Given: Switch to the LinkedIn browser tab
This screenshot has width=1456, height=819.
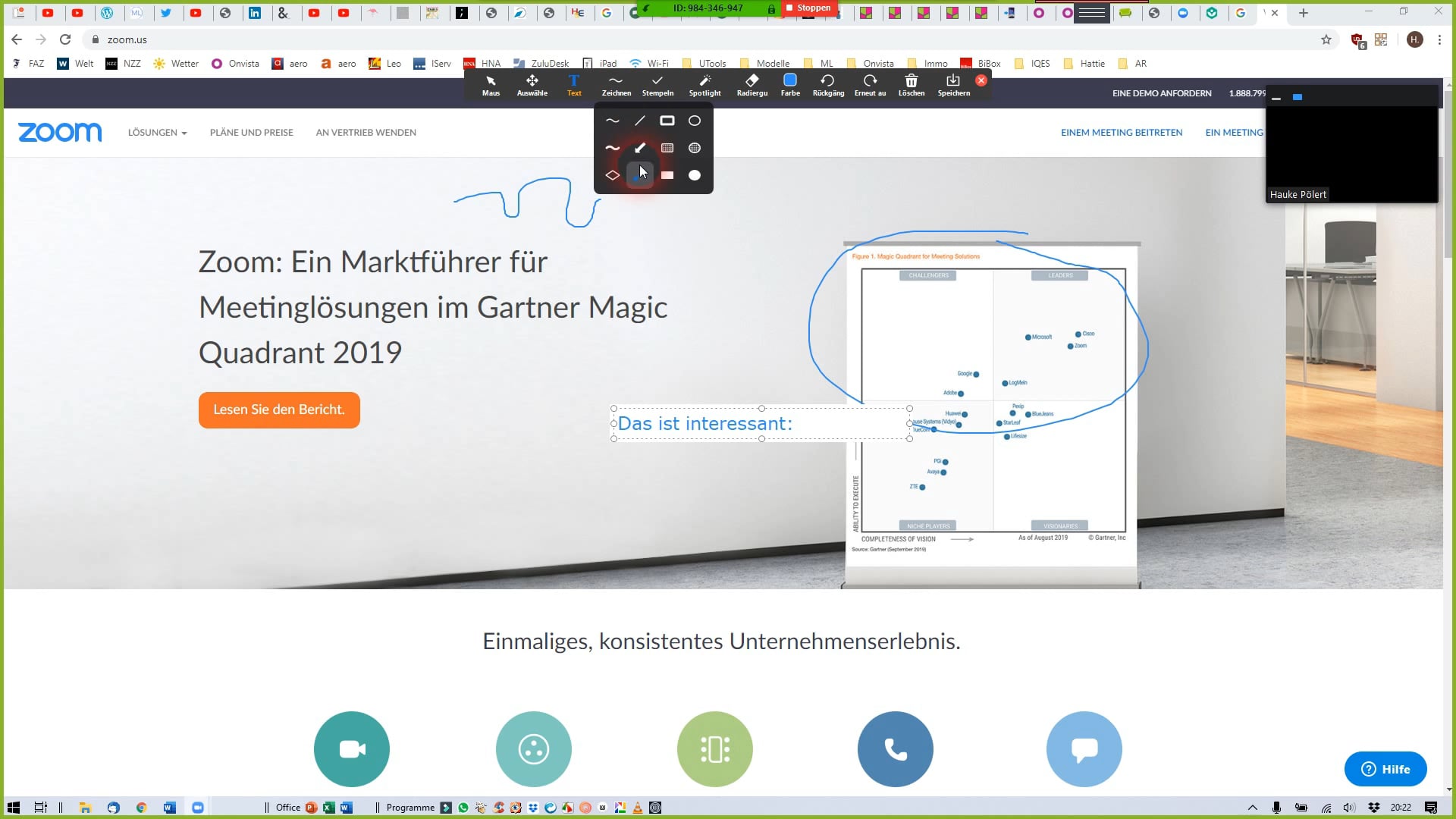Looking at the screenshot, I should tap(255, 13).
